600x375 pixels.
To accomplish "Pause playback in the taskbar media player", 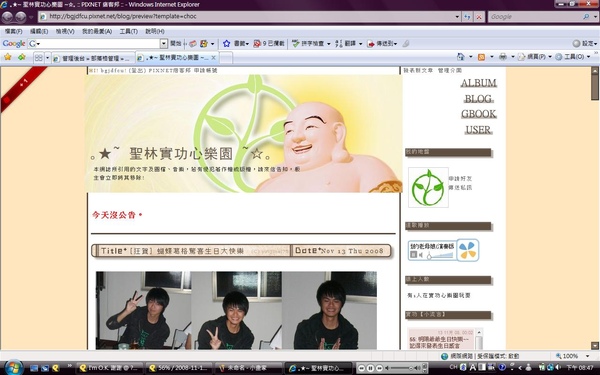I will click(370, 368).
